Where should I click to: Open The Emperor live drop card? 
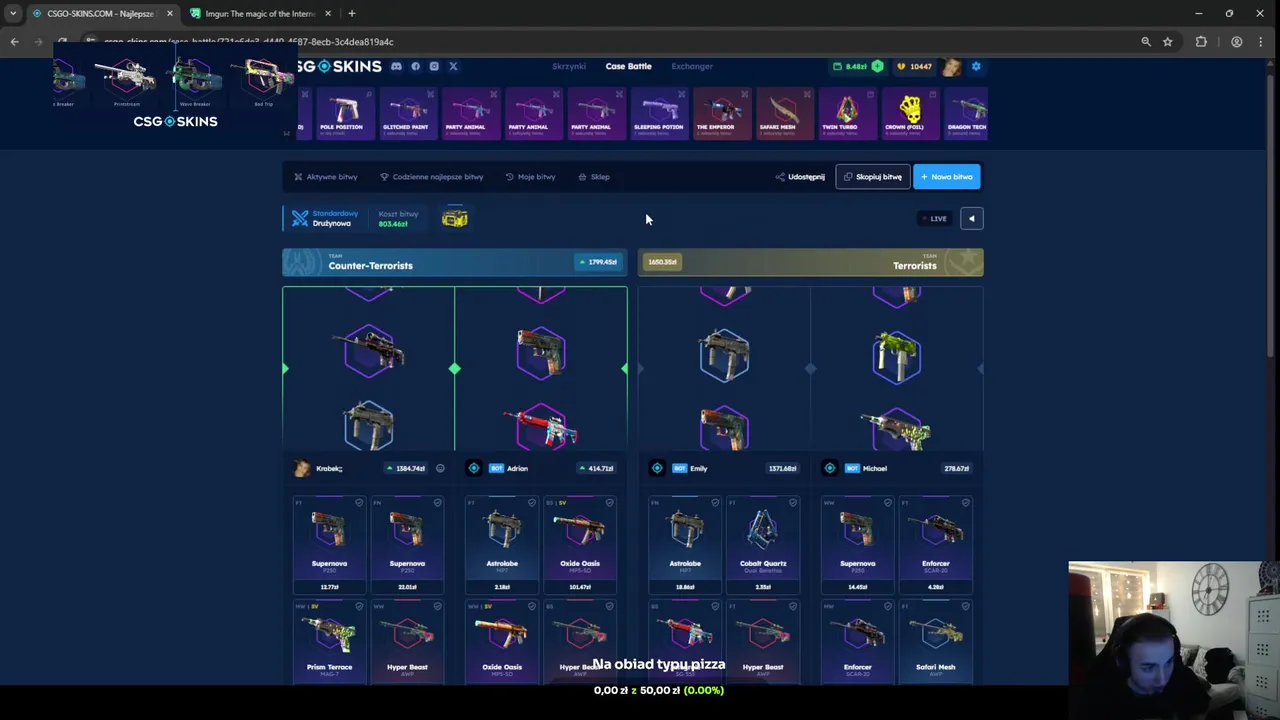[722, 112]
